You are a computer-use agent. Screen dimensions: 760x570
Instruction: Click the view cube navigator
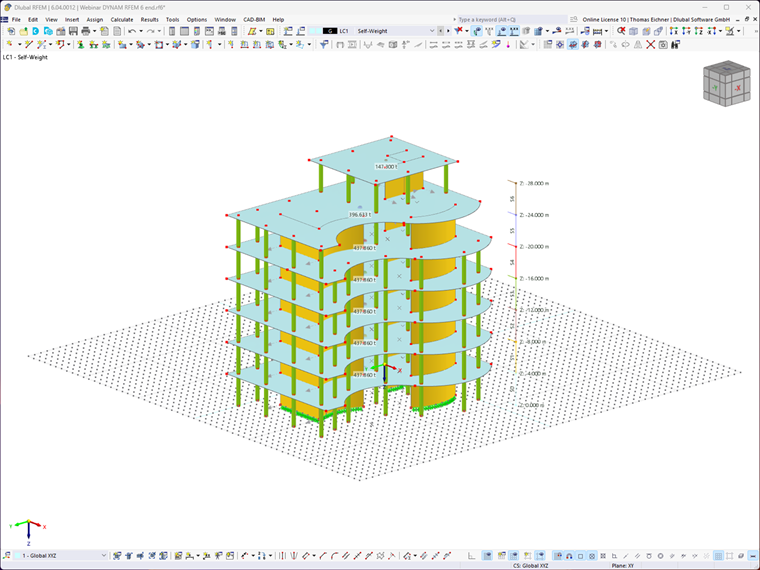727,83
